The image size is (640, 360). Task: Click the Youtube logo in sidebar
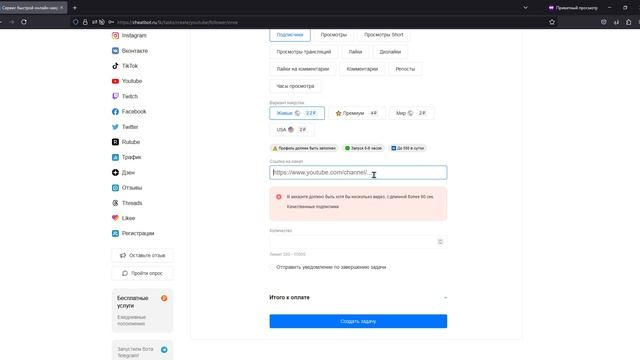point(116,81)
